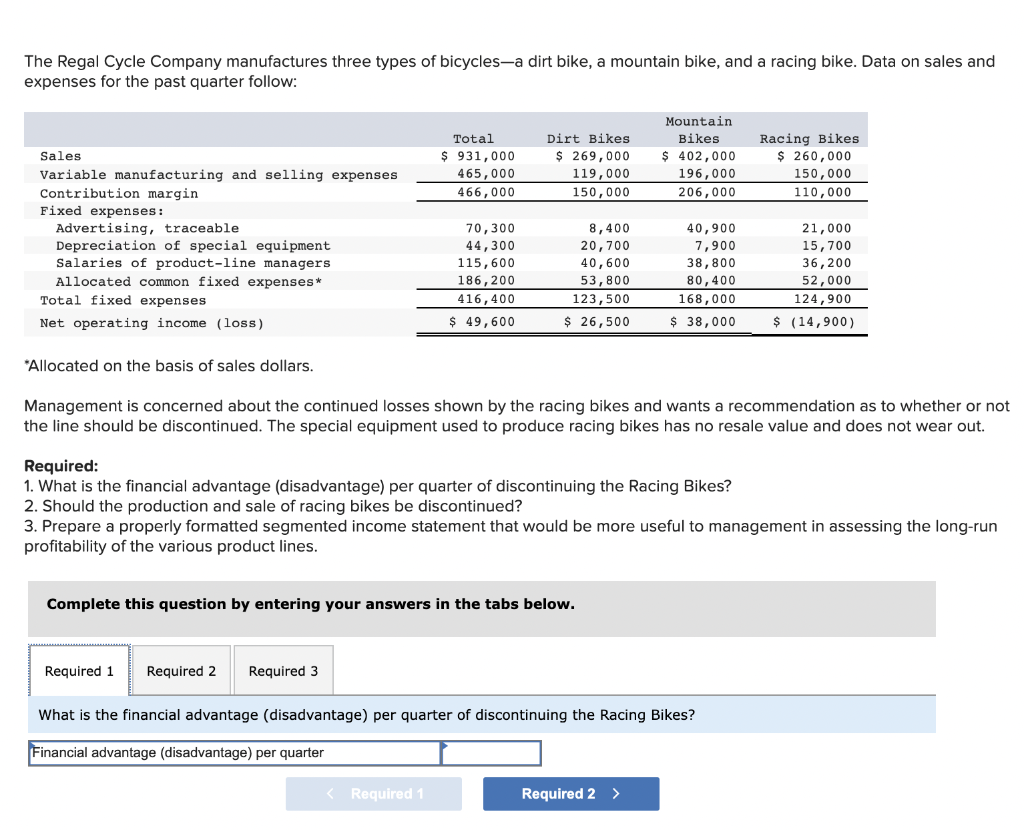This screenshot has width=1024, height=830.
Task: Click Dirt Bikes advertising 8,400
Action: tap(609, 228)
